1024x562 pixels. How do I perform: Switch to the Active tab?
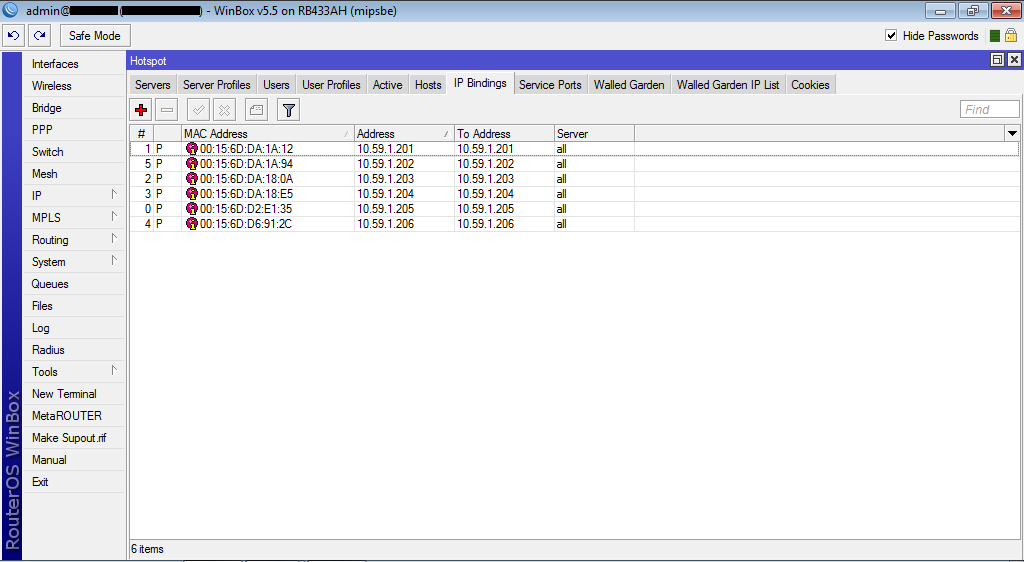click(387, 85)
